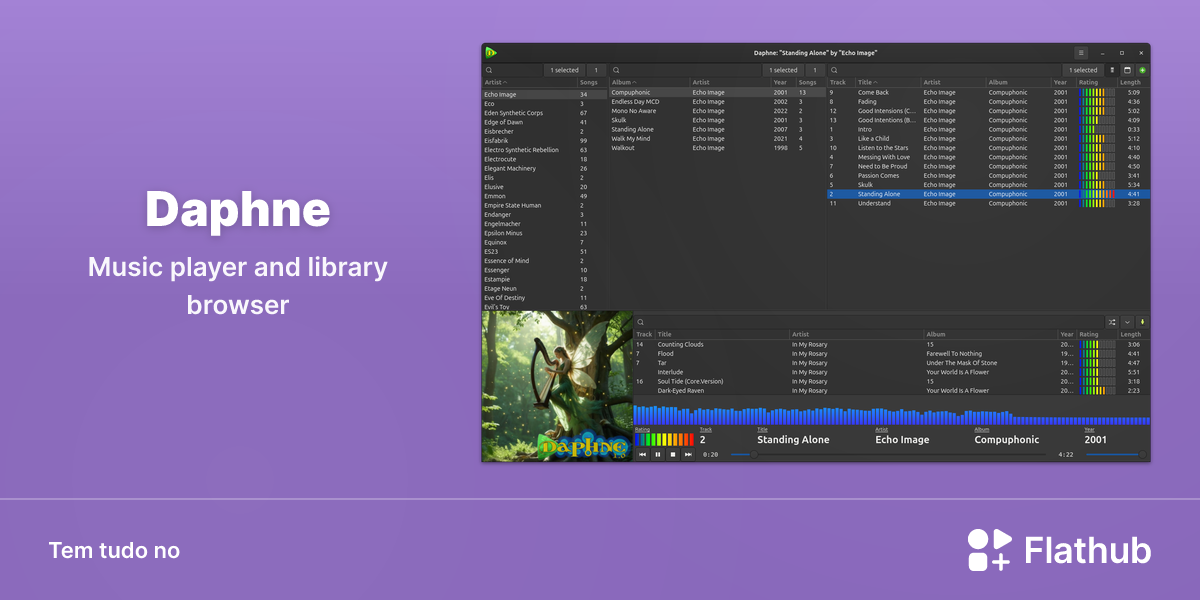Select artist 'Echo Image' in the artist list

tap(544, 94)
